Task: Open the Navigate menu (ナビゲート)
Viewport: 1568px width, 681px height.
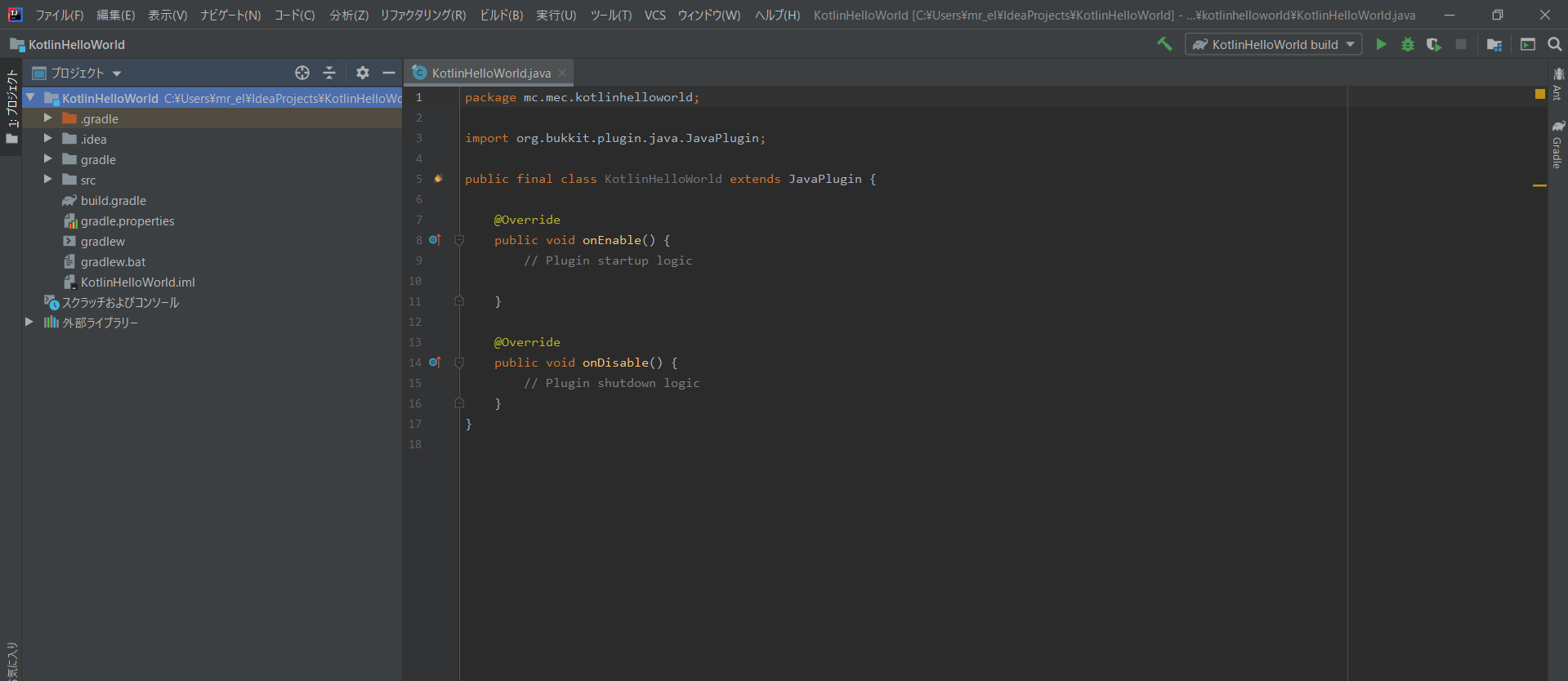Action: pos(230,15)
